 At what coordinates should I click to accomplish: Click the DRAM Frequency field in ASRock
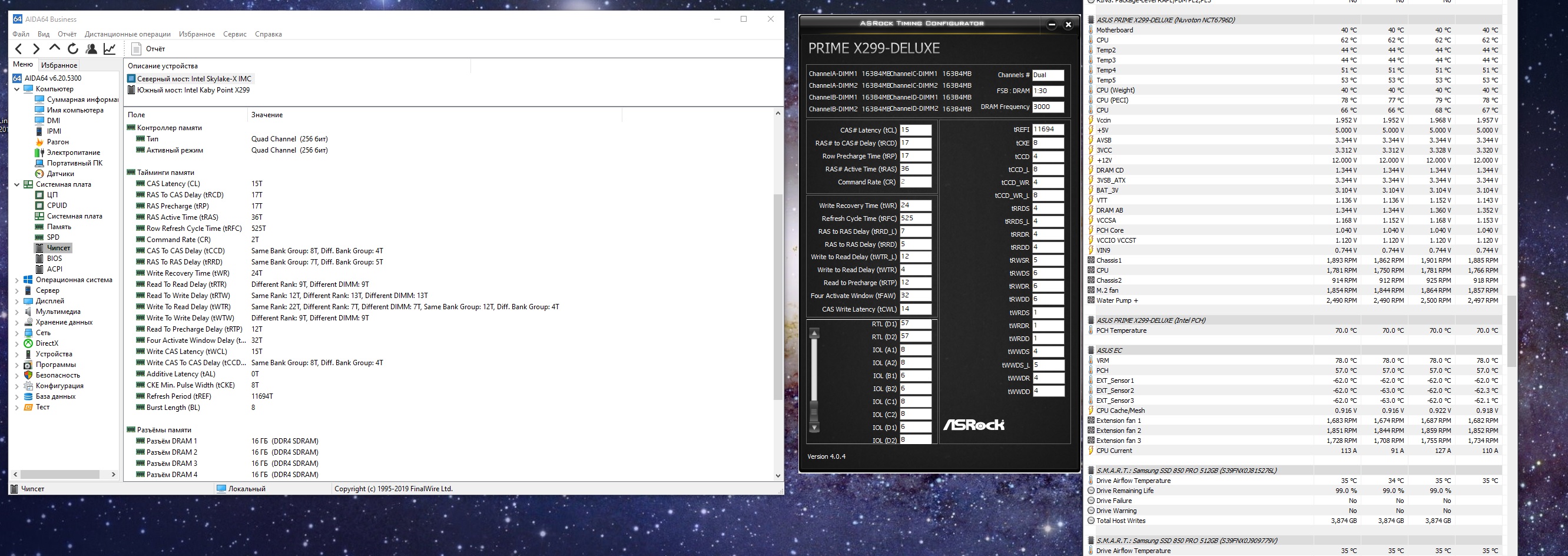click(x=1048, y=107)
